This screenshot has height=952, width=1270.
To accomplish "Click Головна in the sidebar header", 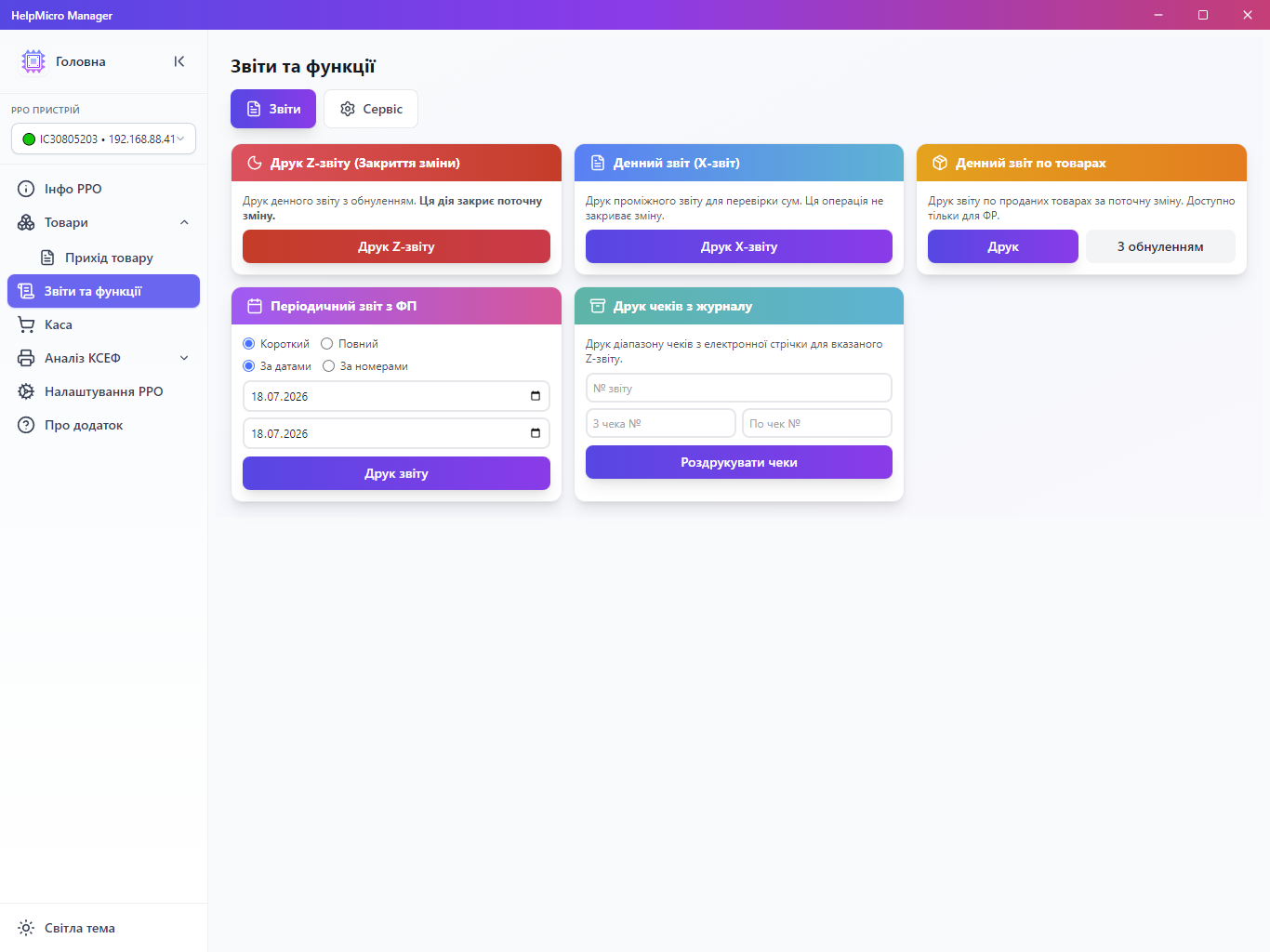I will click(81, 61).
